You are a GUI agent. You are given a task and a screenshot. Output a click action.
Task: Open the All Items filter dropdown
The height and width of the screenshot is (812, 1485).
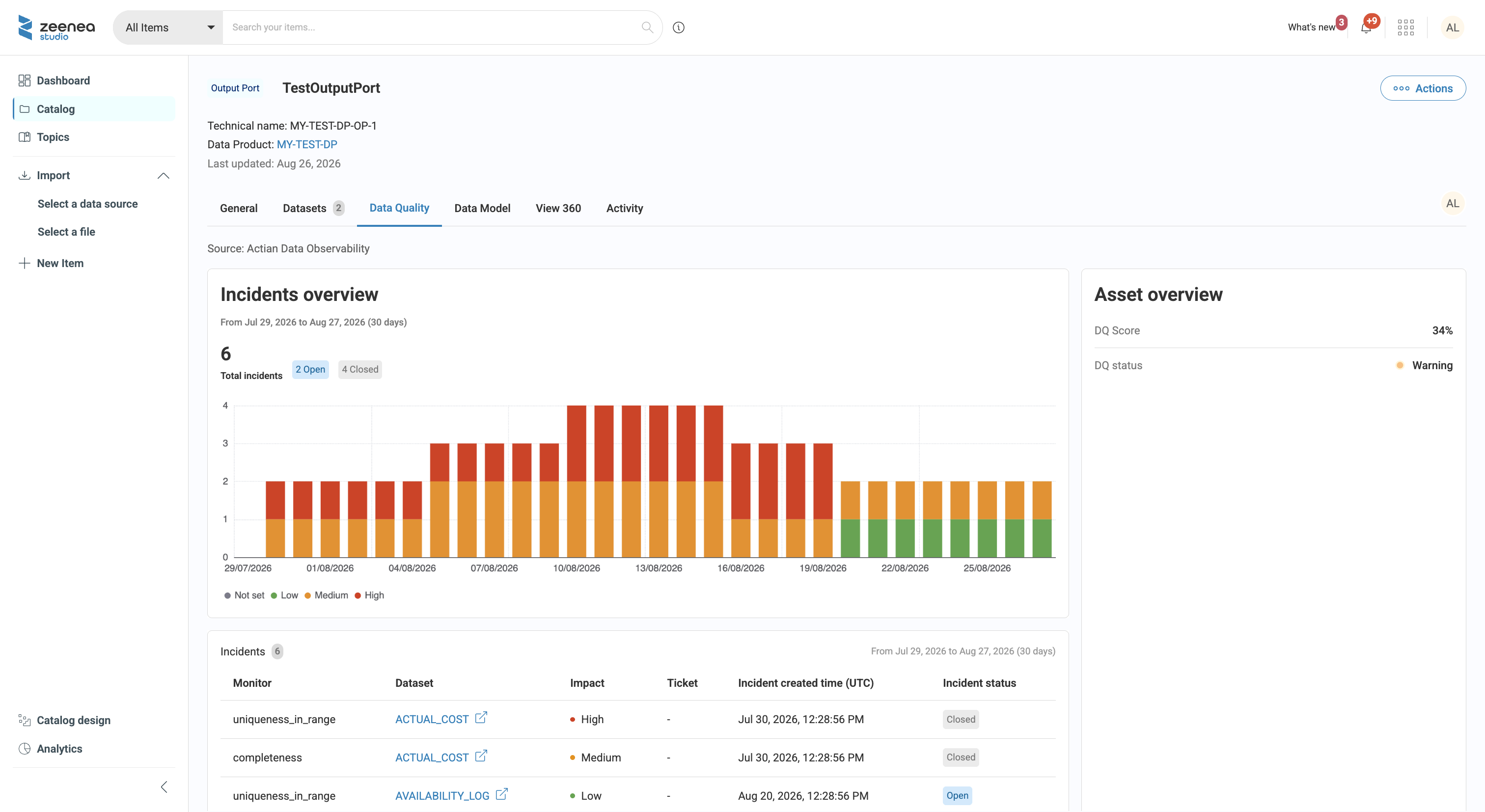tap(168, 27)
